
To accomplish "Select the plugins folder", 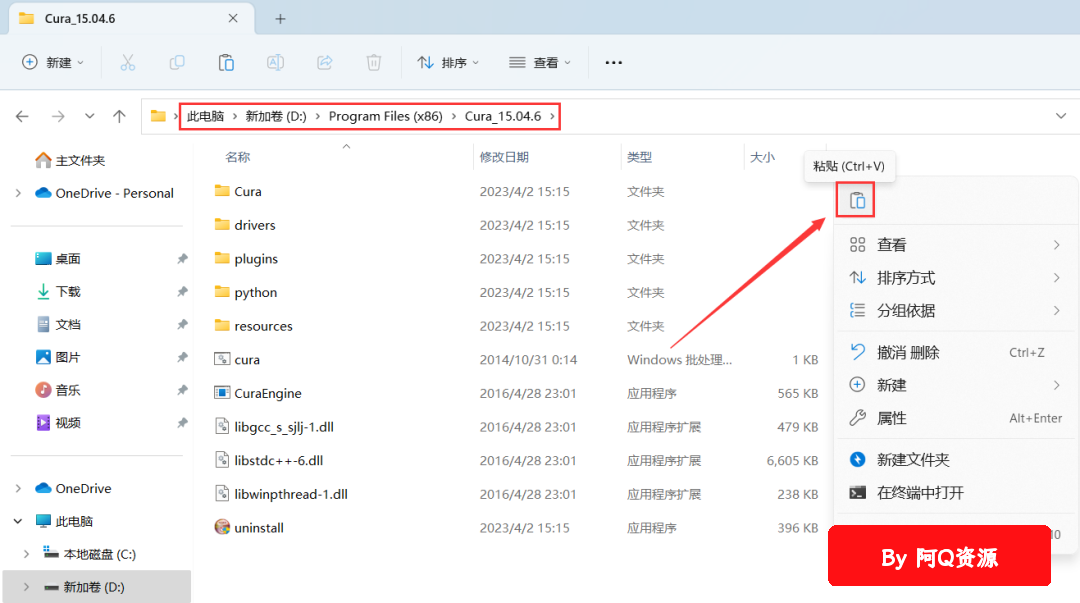I will pos(246,259).
